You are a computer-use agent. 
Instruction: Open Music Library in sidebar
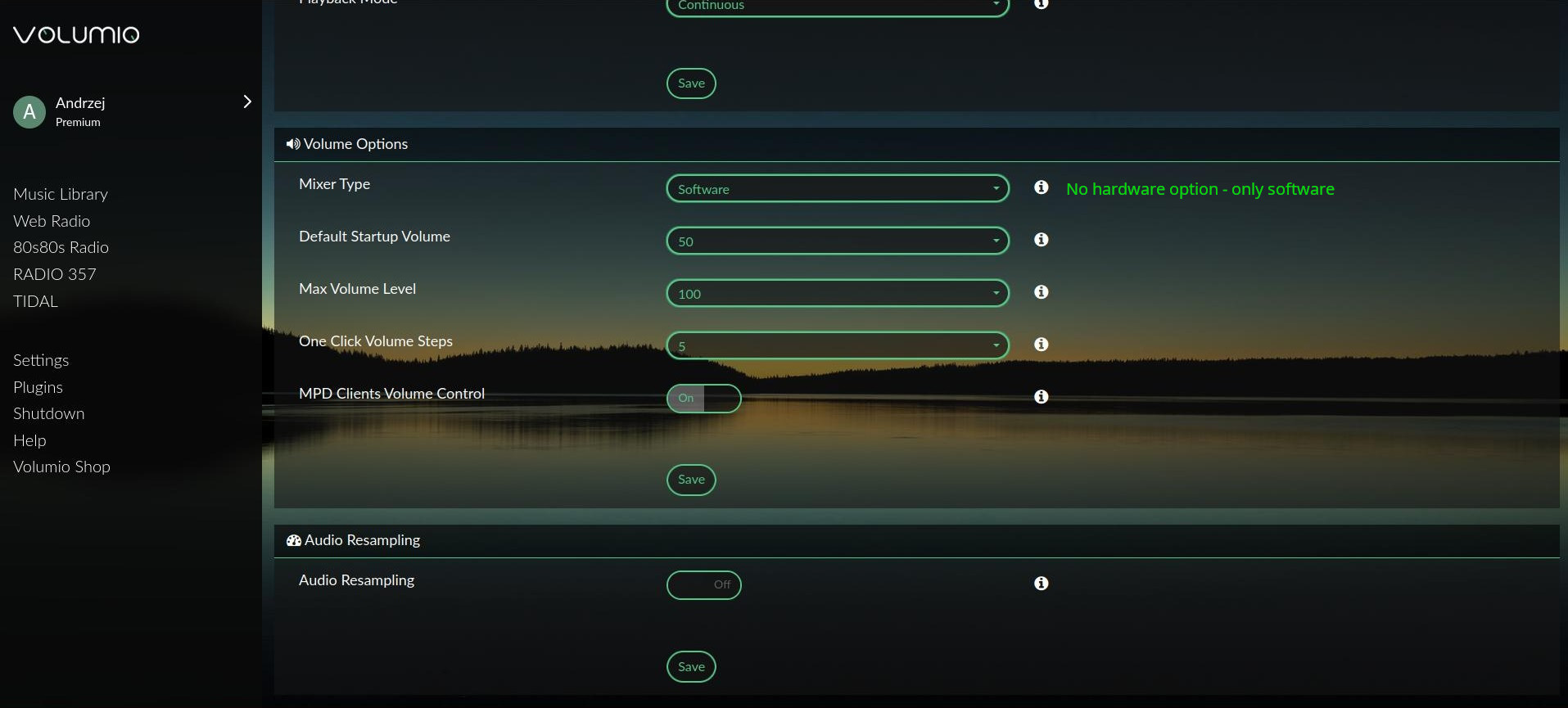[x=61, y=194]
